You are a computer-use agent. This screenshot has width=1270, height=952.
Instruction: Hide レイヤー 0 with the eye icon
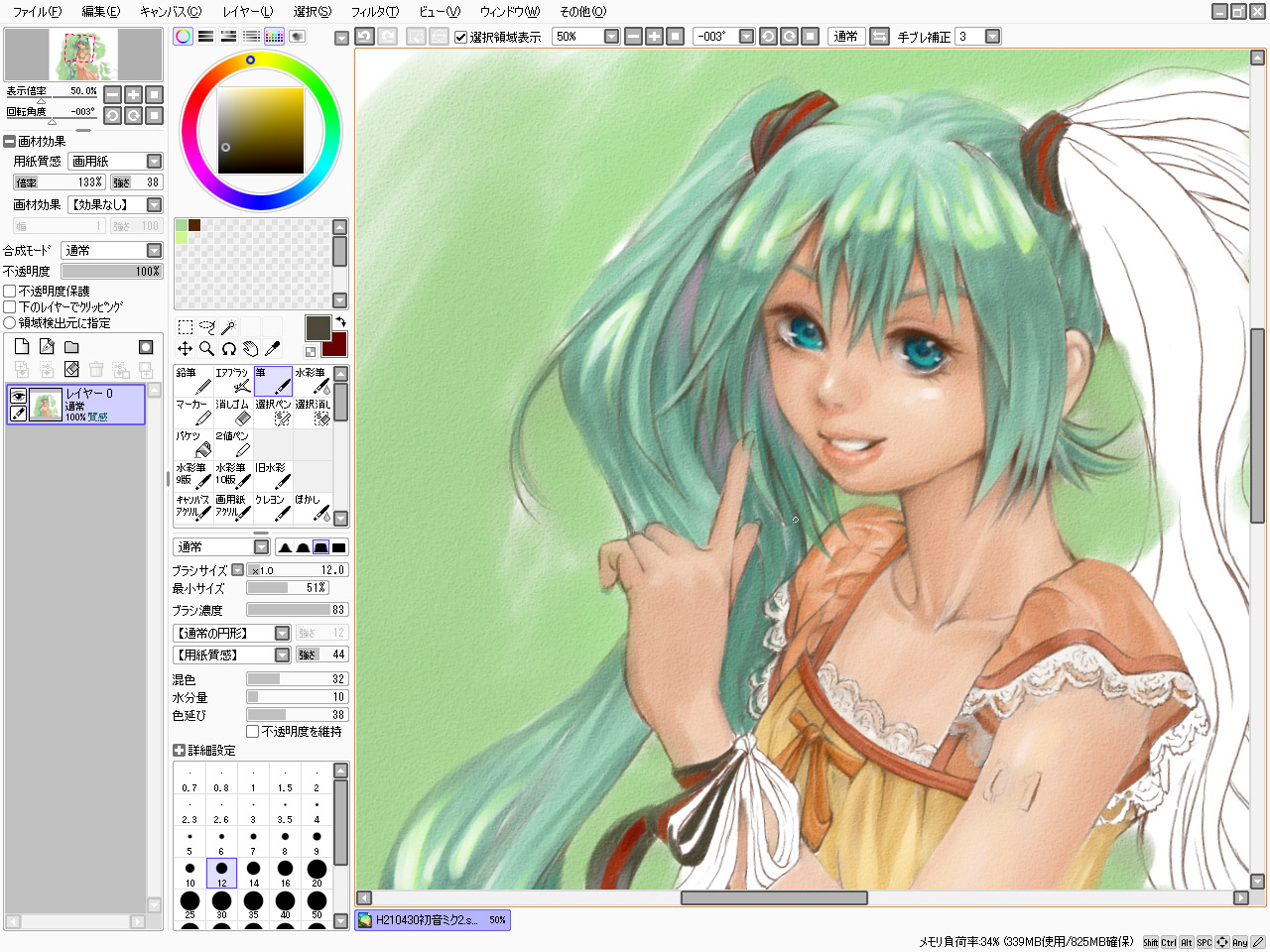pos(18,396)
